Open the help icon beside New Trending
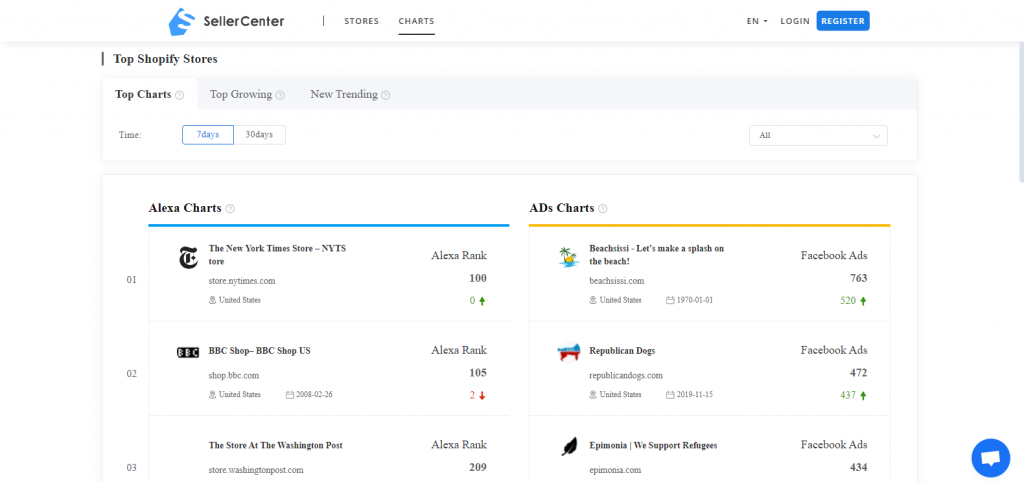1024x482 pixels. [x=386, y=95]
